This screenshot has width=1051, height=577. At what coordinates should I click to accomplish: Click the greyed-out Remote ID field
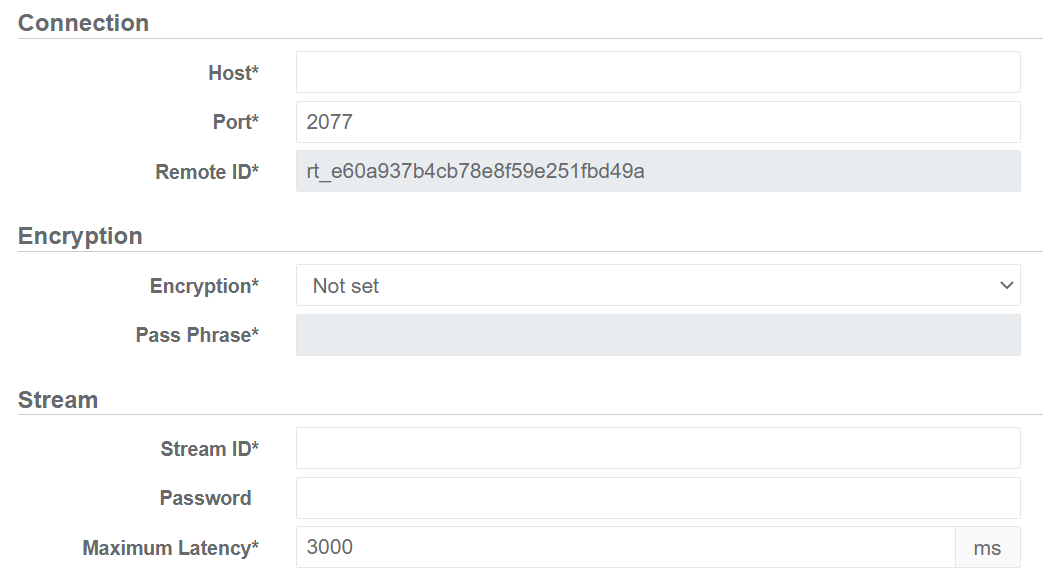[658, 171]
